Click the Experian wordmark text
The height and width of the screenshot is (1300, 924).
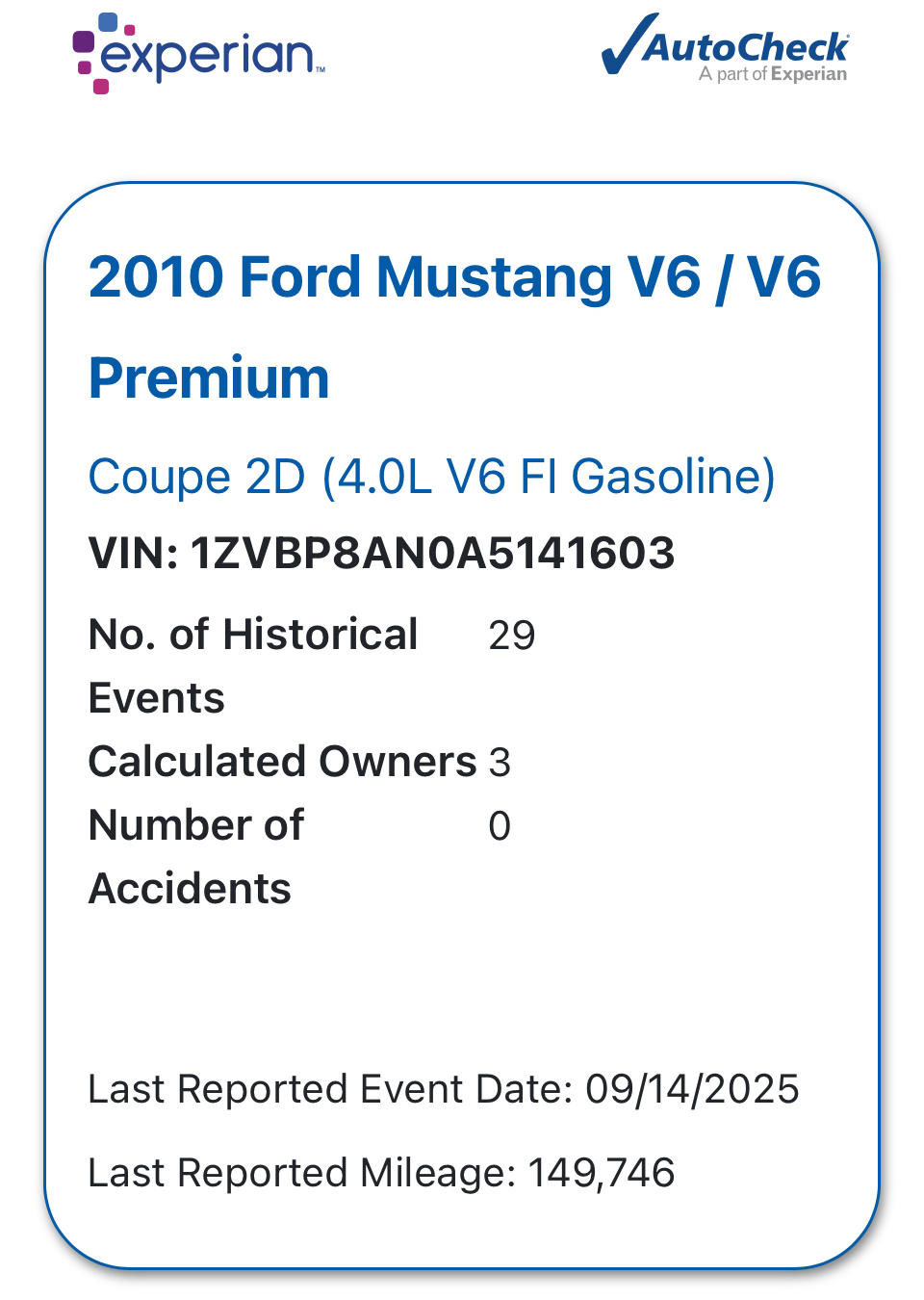pyautogui.click(x=207, y=56)
